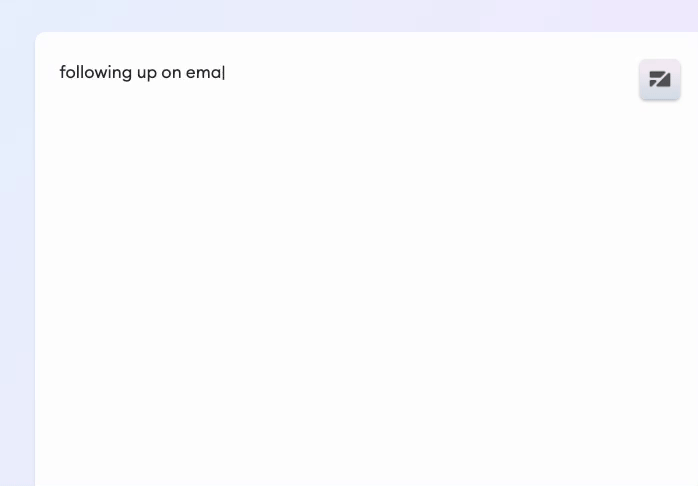This screenshot has height=486, width=698.
Task: Click the space between "up" and "on"
Action: [x=159, y=73]
